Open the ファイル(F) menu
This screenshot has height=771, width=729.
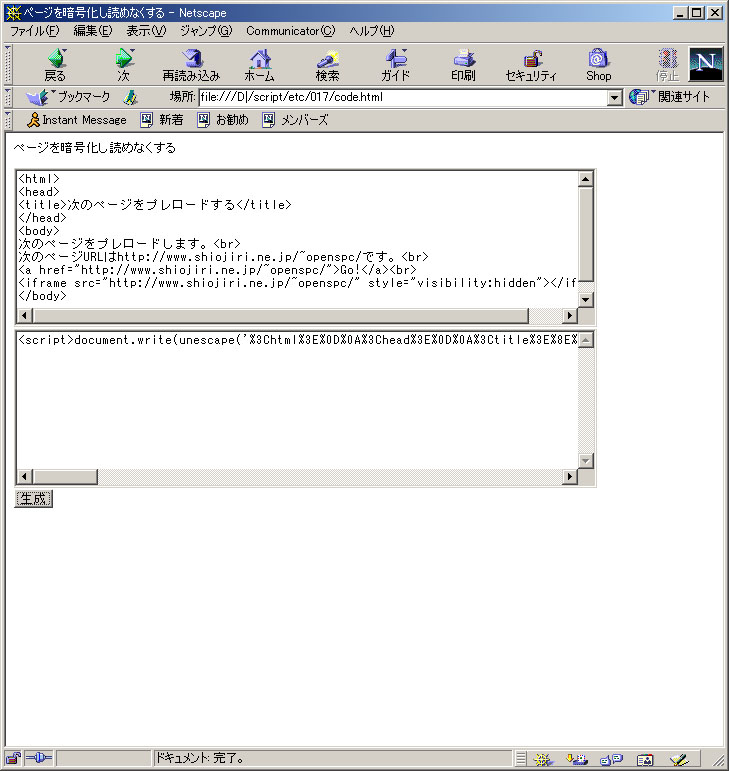pyautogui.click(x=34, y=31)
